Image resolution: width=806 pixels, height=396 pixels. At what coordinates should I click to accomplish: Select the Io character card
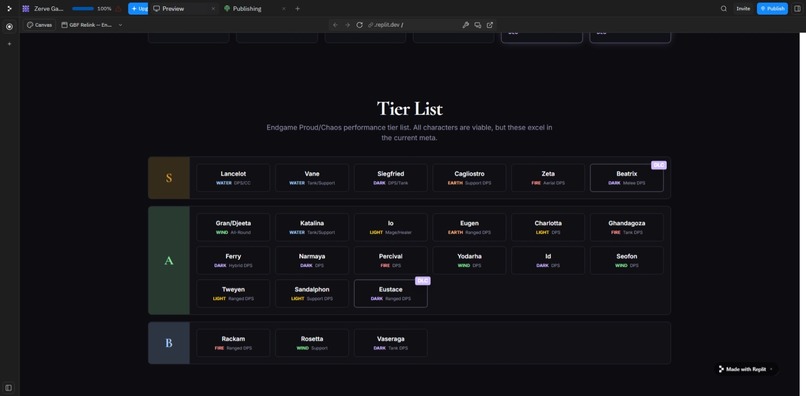pos(391,227)
